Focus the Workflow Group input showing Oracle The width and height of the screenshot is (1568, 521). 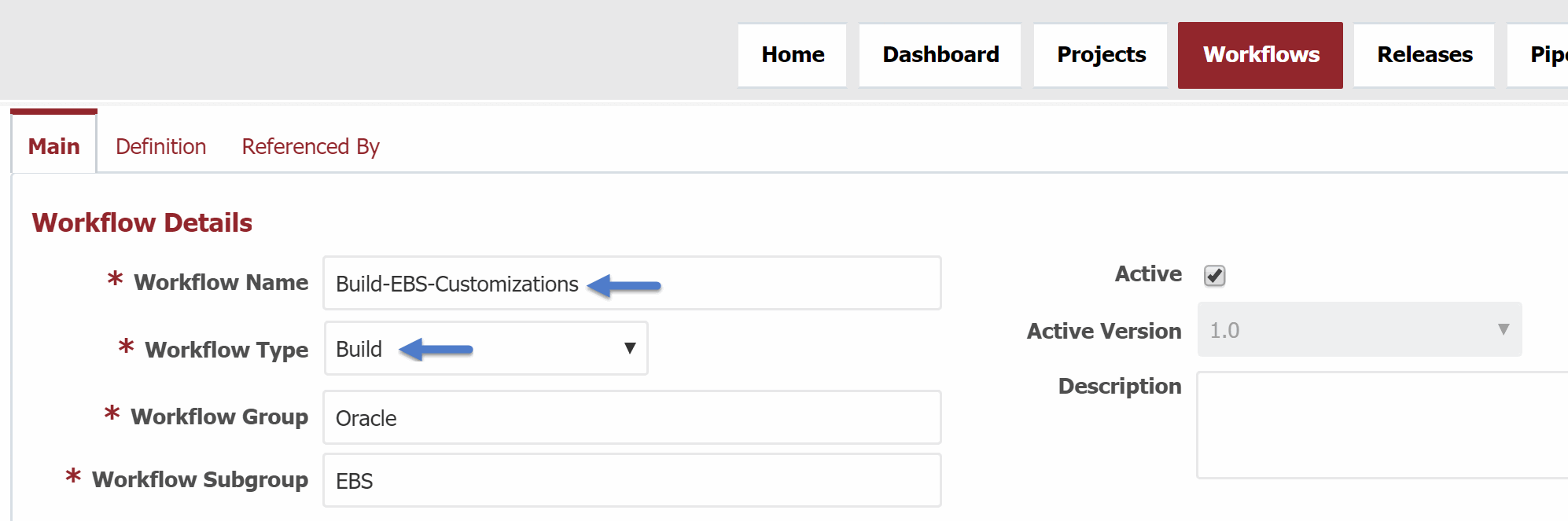coord(632,417)
